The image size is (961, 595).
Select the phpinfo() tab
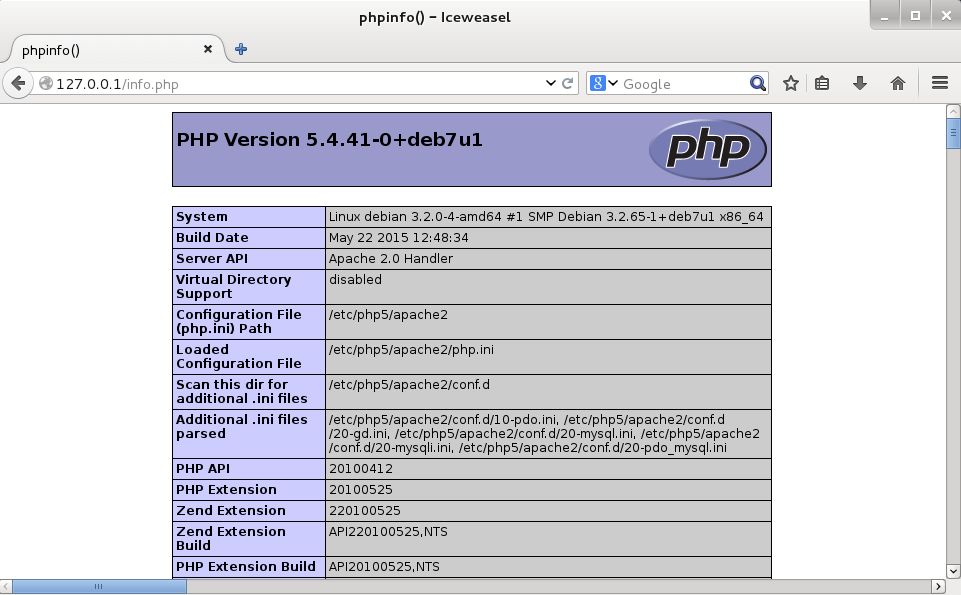click(100, 49)
